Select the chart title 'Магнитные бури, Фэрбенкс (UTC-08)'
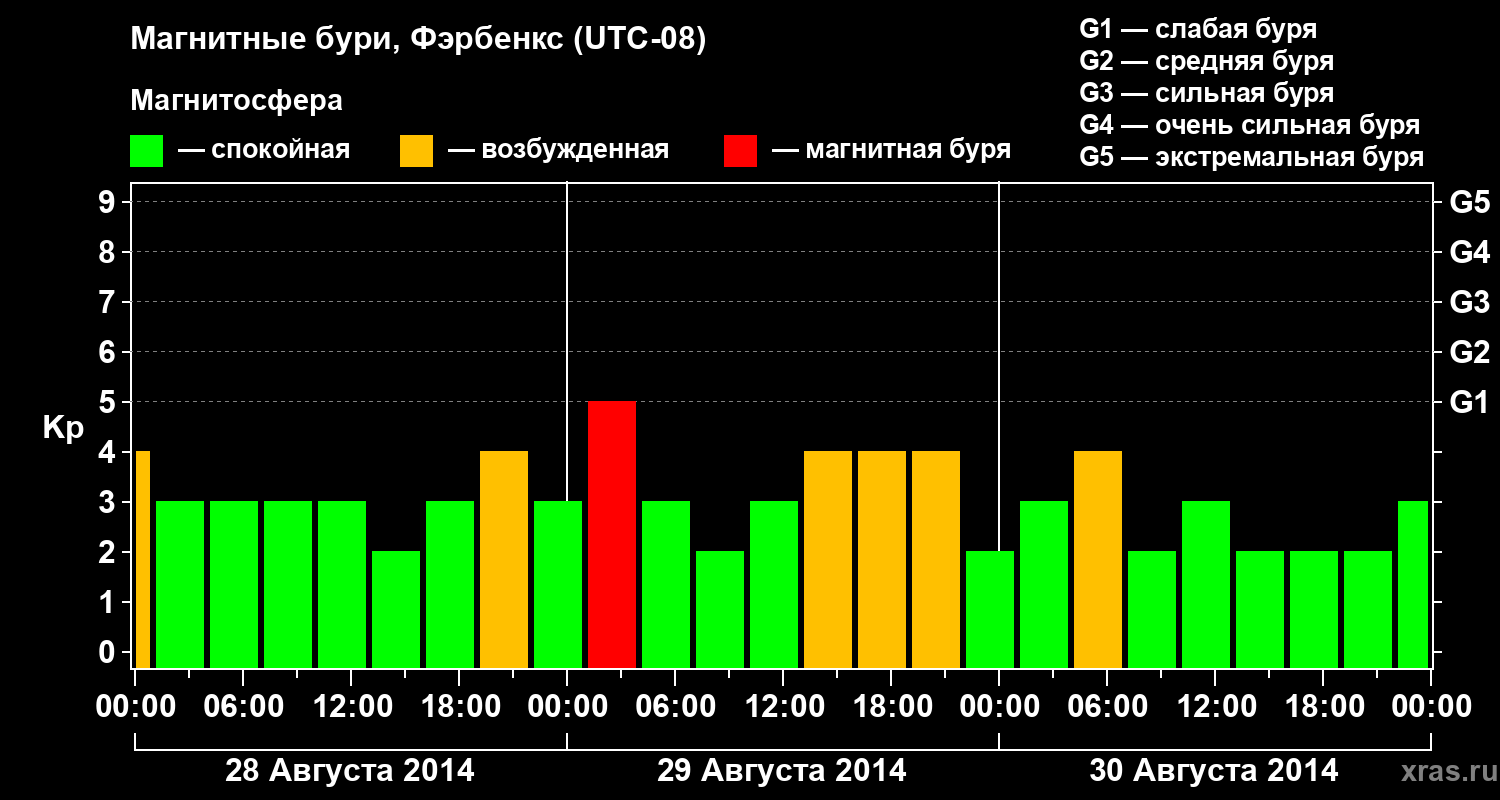 [x=419, y=40]
